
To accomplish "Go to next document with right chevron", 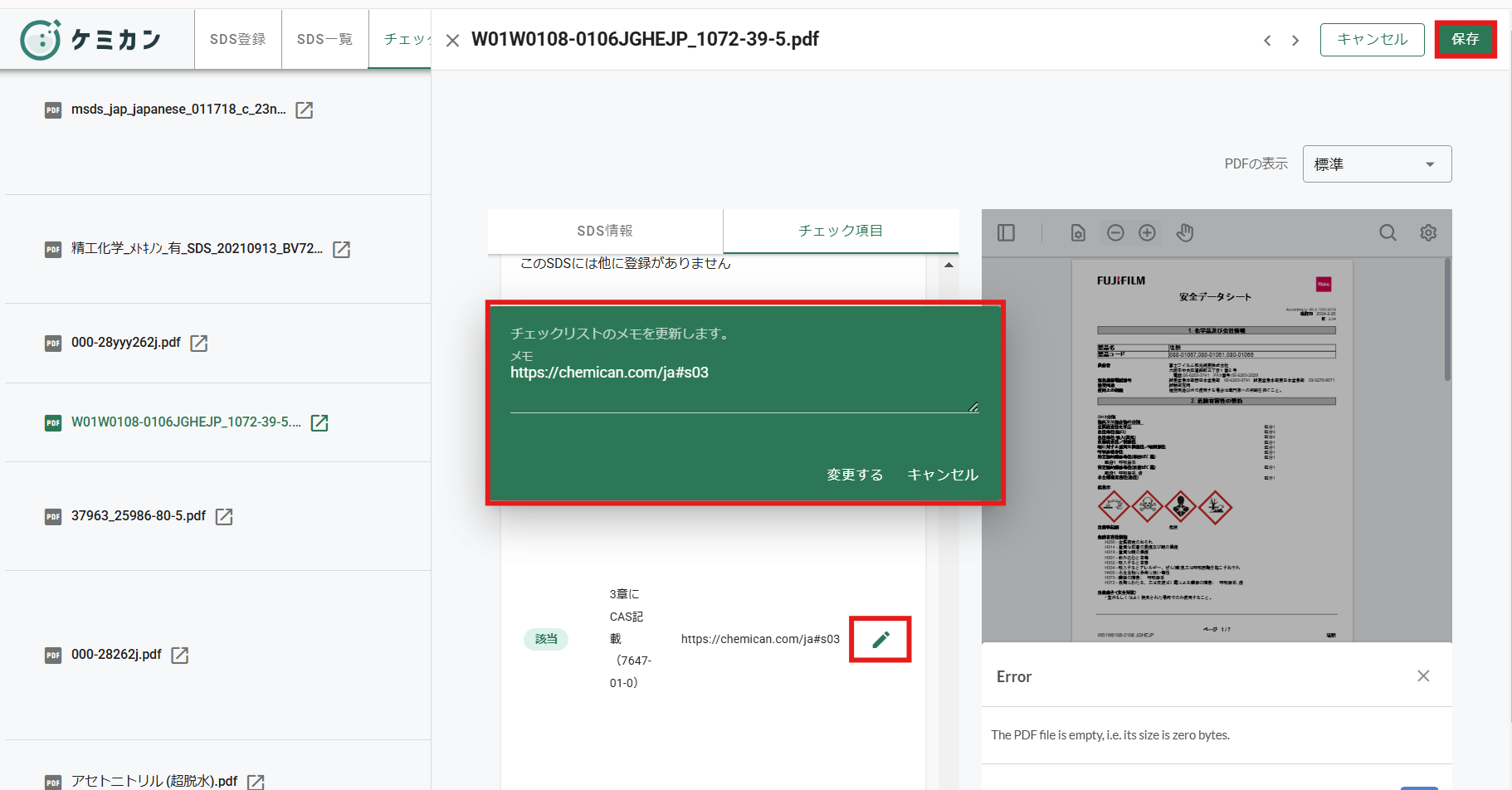I will click(1295, 41).
